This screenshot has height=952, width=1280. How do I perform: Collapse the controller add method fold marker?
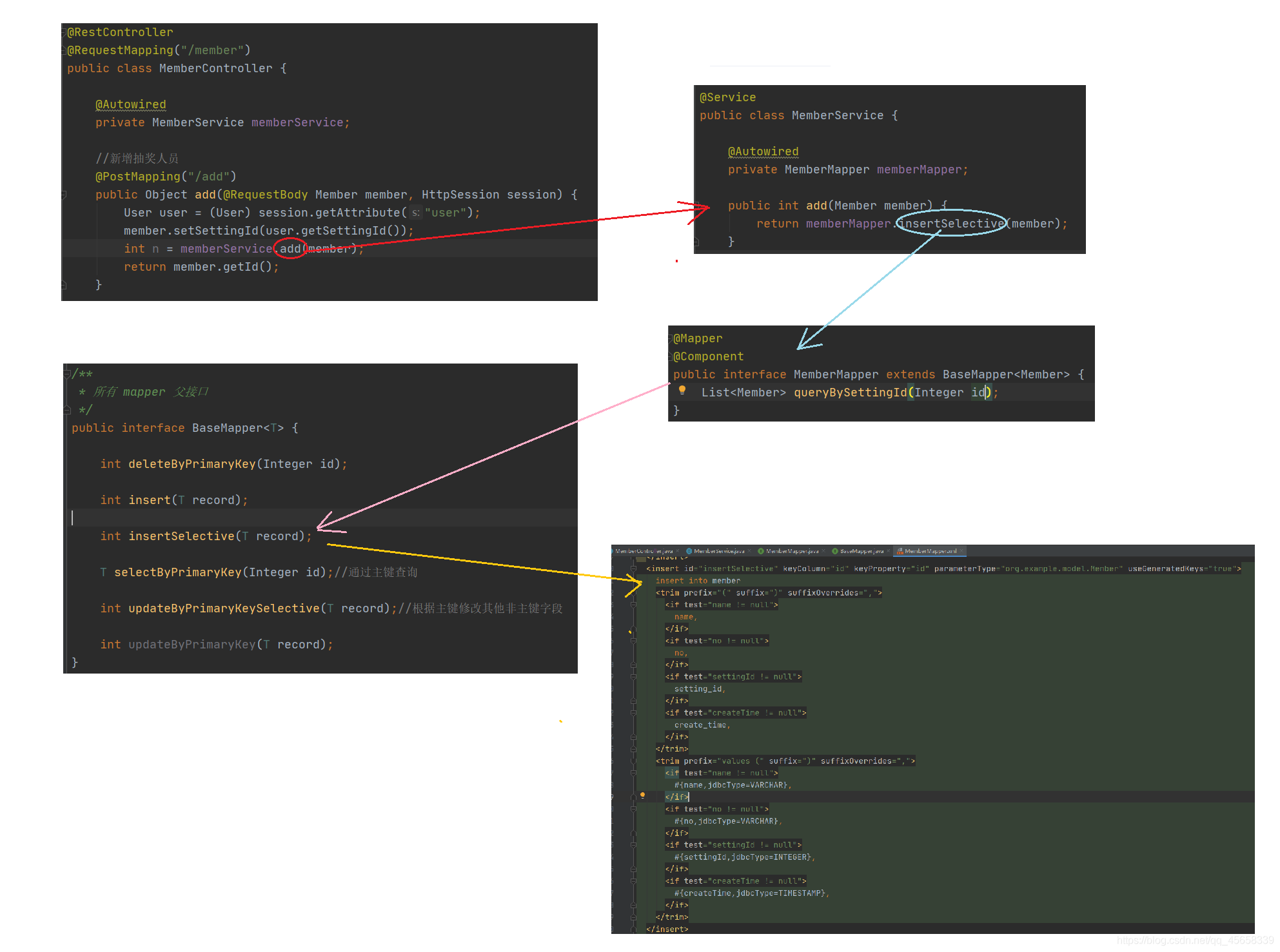click(x=64, y=194)
